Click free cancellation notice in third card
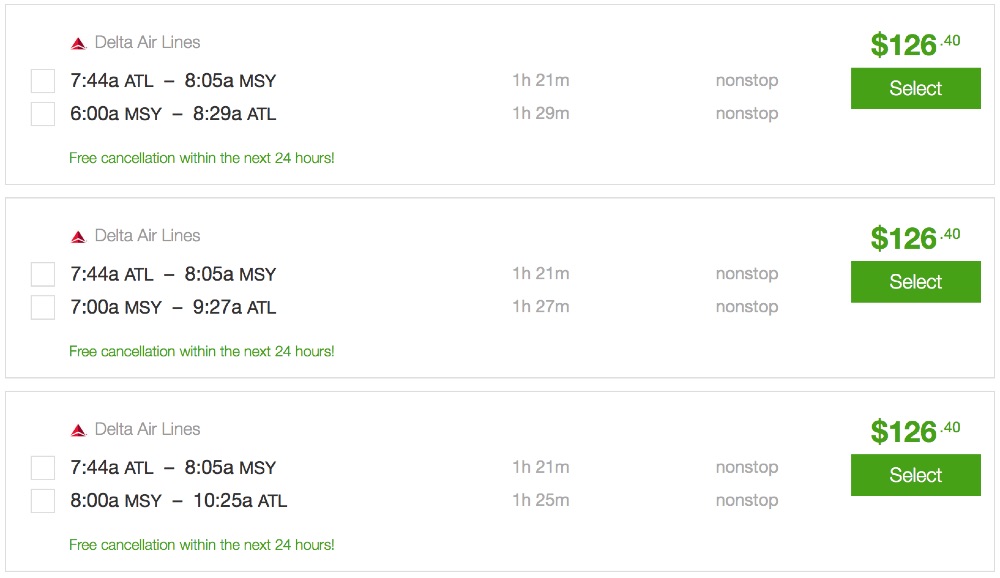 [x=202, y=545]
